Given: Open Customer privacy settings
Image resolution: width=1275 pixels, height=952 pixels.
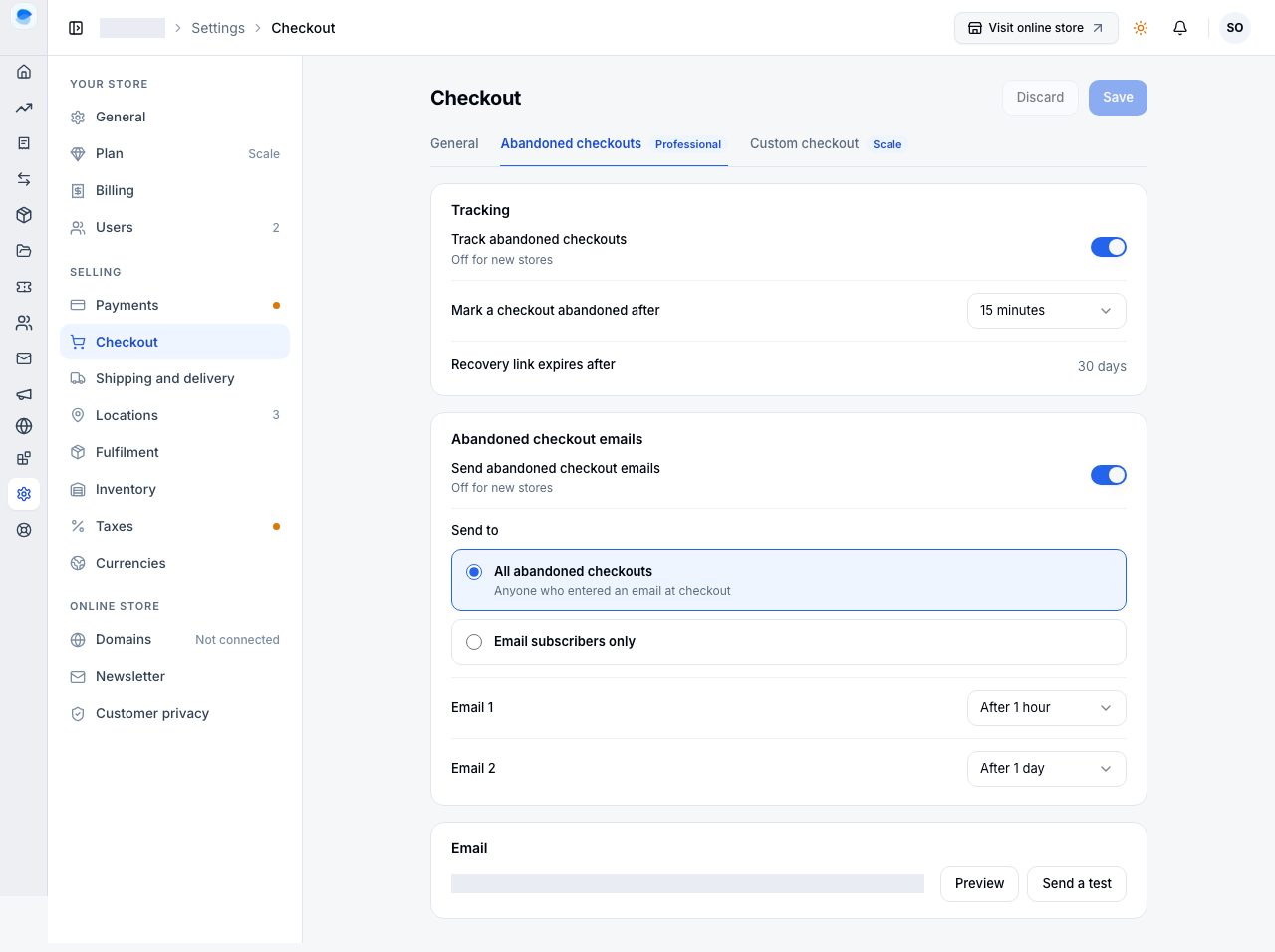Looking at the screenshot, I should pos(175,713).
